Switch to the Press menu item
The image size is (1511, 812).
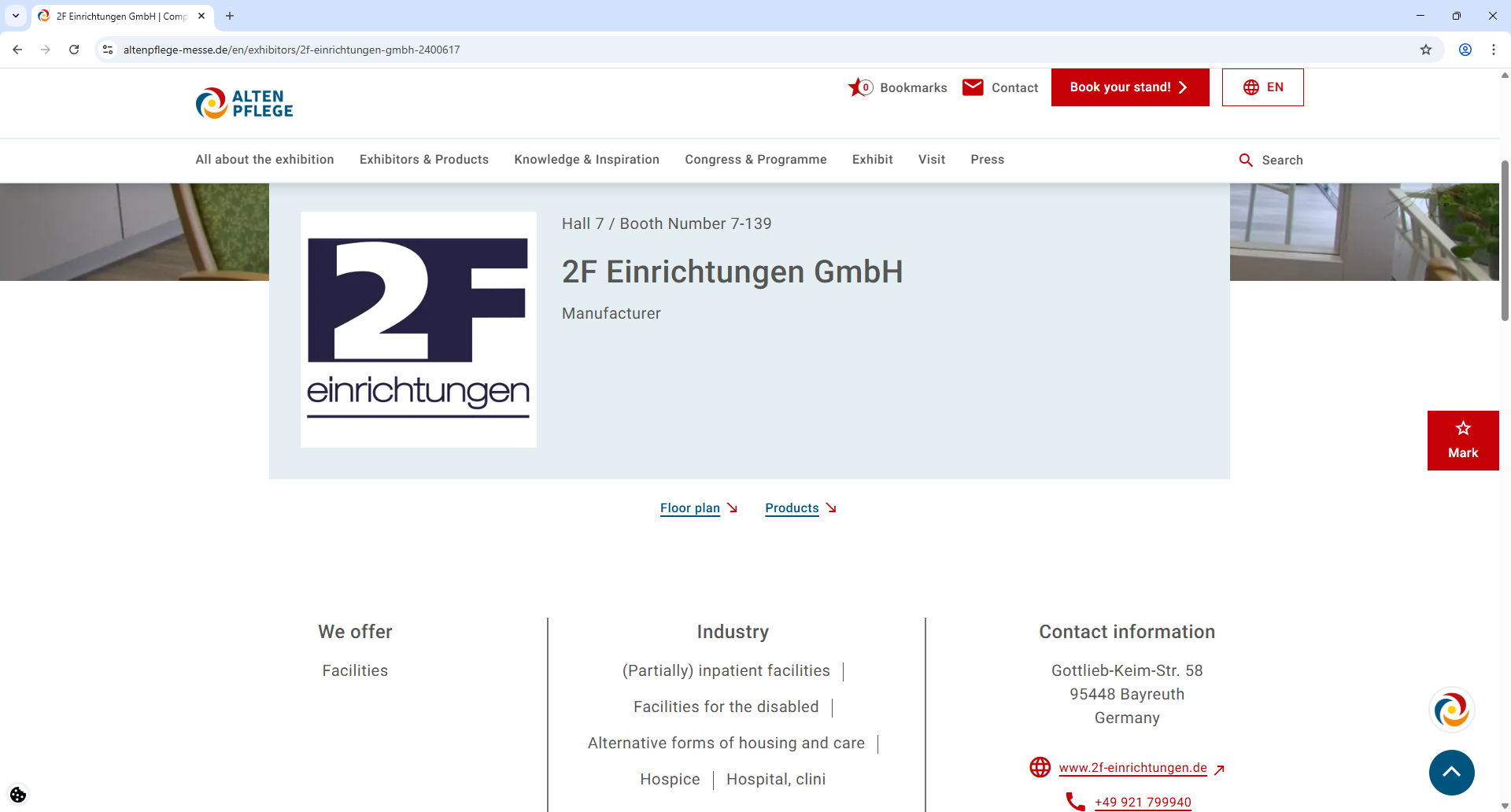(x=987, y=160)
